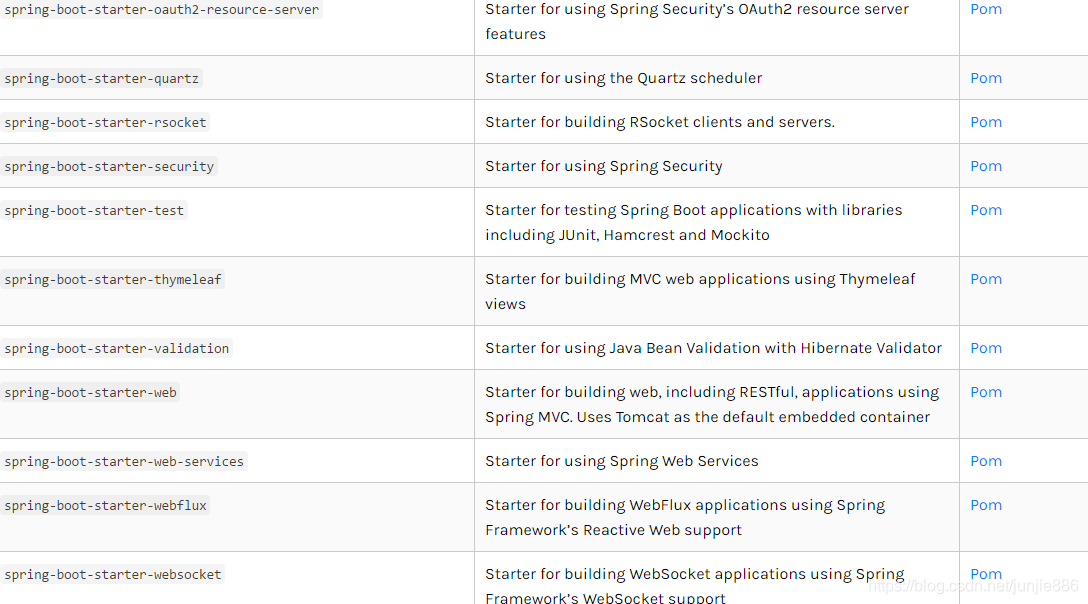Click description about Hibernate Validator
Viewport: 1088px width, 604px height.
(713, 348)
